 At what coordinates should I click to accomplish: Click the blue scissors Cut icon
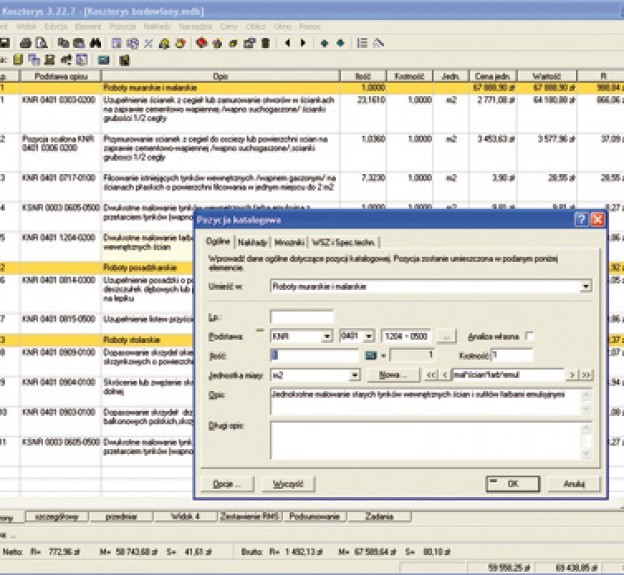(x=148, y=43)
